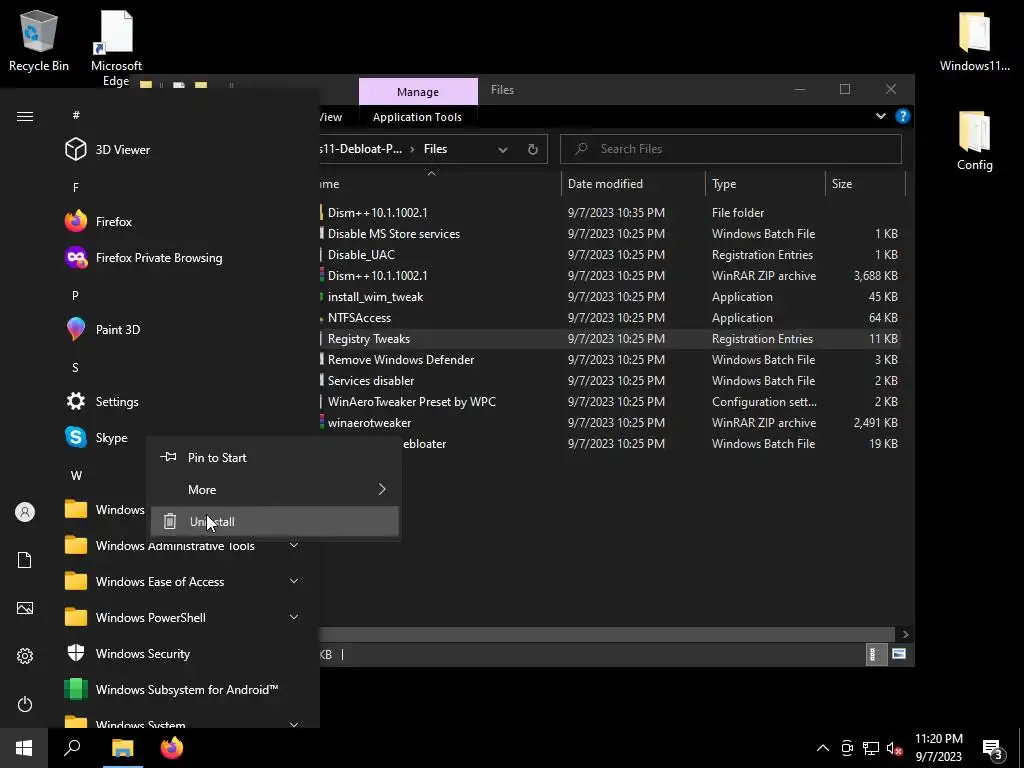Image resolution: width=1024 pixels, height=768 pixels.
Task: Open the taskbar clock and date
Action: [938, 748]
